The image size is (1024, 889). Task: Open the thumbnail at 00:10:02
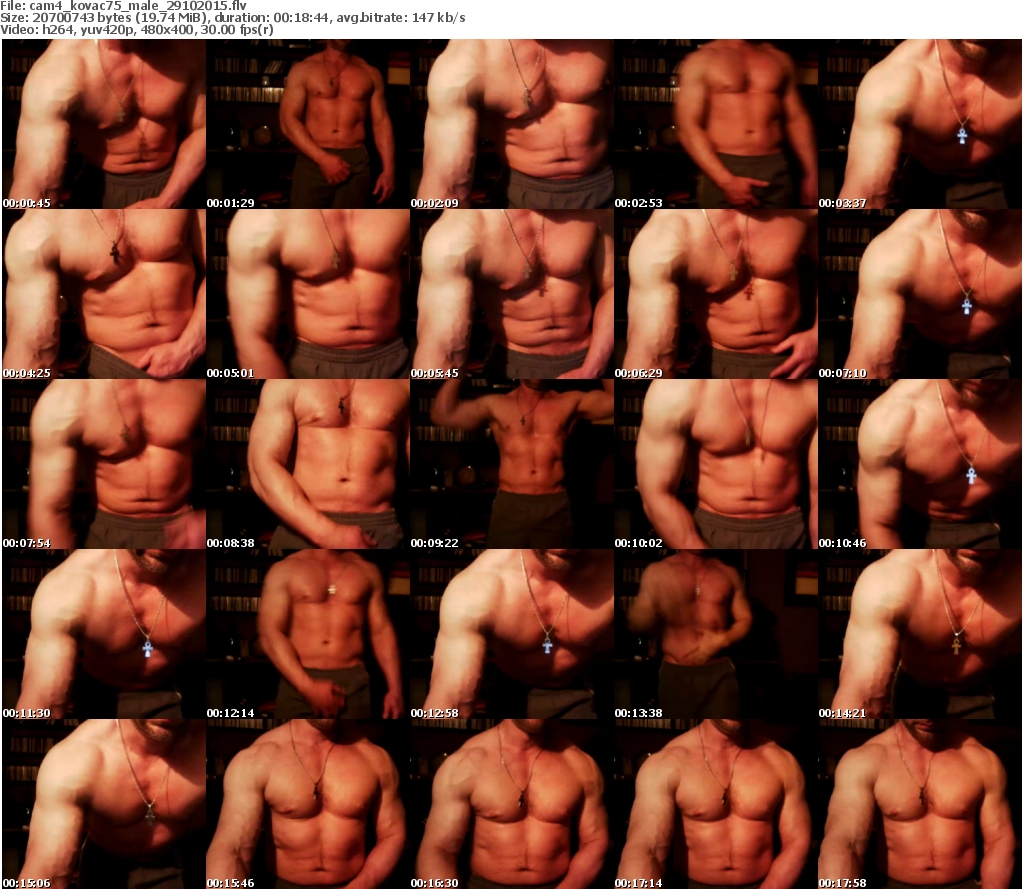click(716, 464)
